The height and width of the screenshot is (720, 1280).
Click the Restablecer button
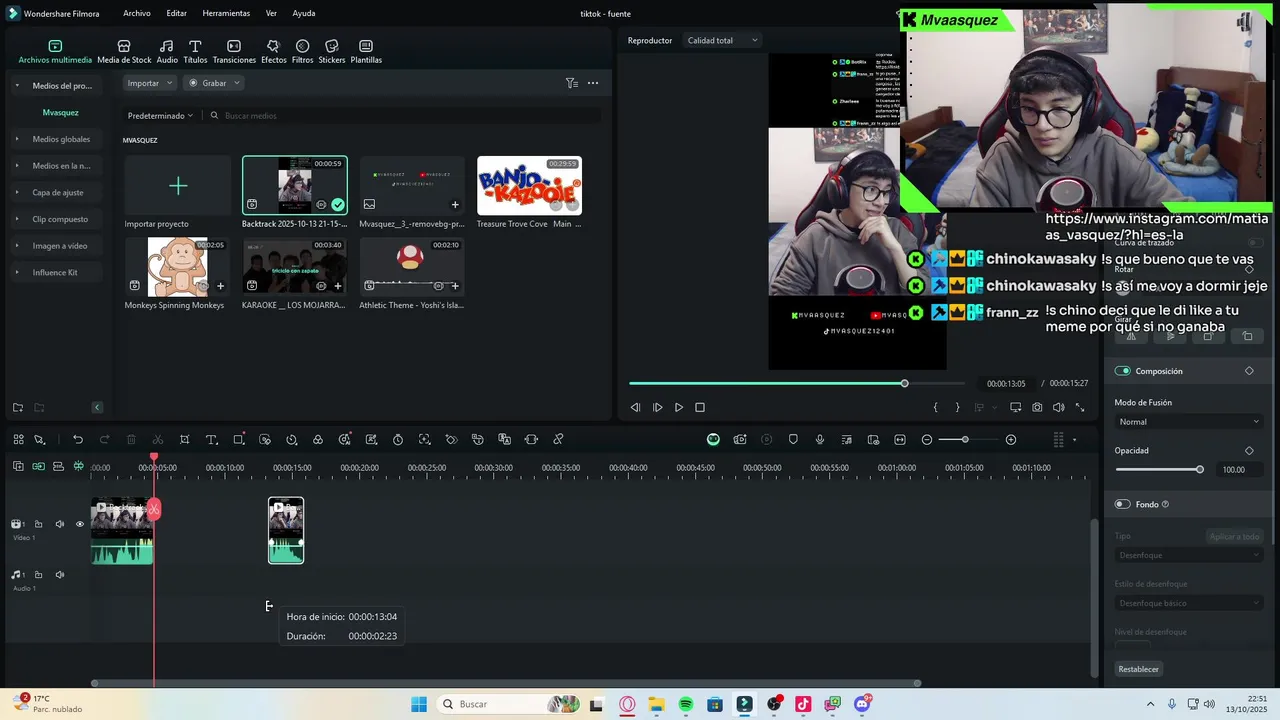[x=1139, y=669]
